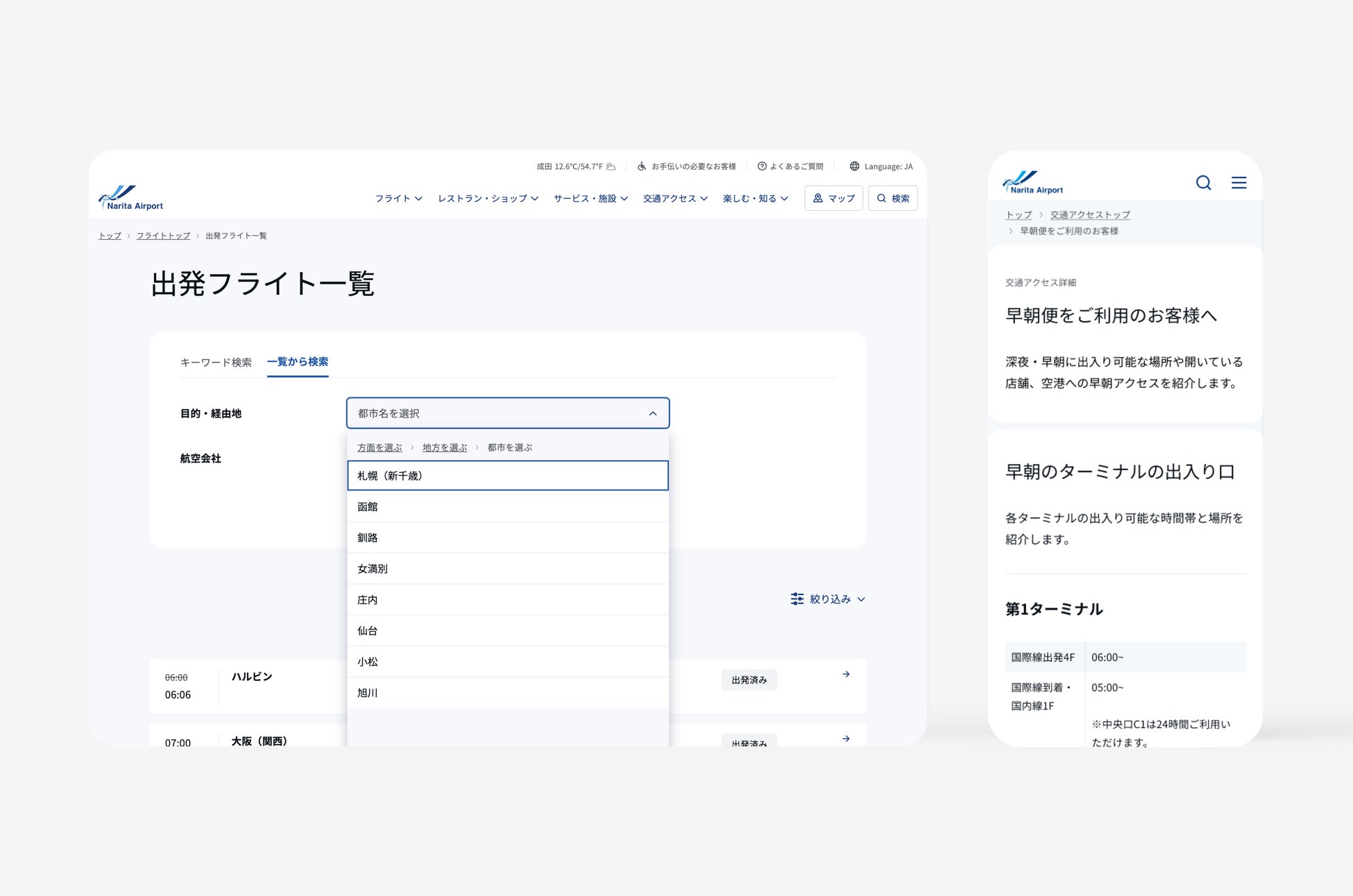The width and height of the screenshot is (1353, 896).
Task: Open the マップ button
Action: (x=833, y=198)
